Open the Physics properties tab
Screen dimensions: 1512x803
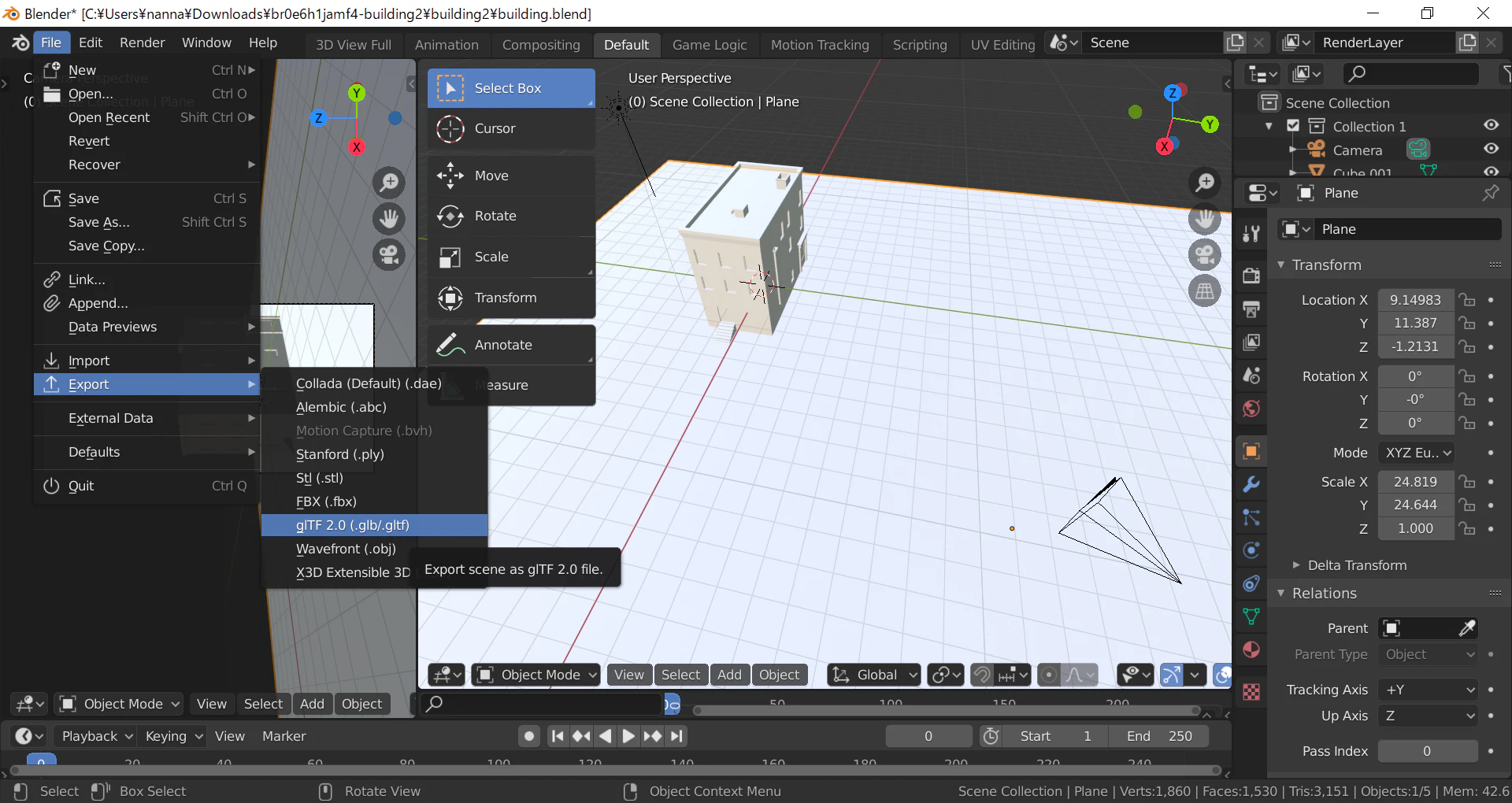click(x=1251, y=550)
